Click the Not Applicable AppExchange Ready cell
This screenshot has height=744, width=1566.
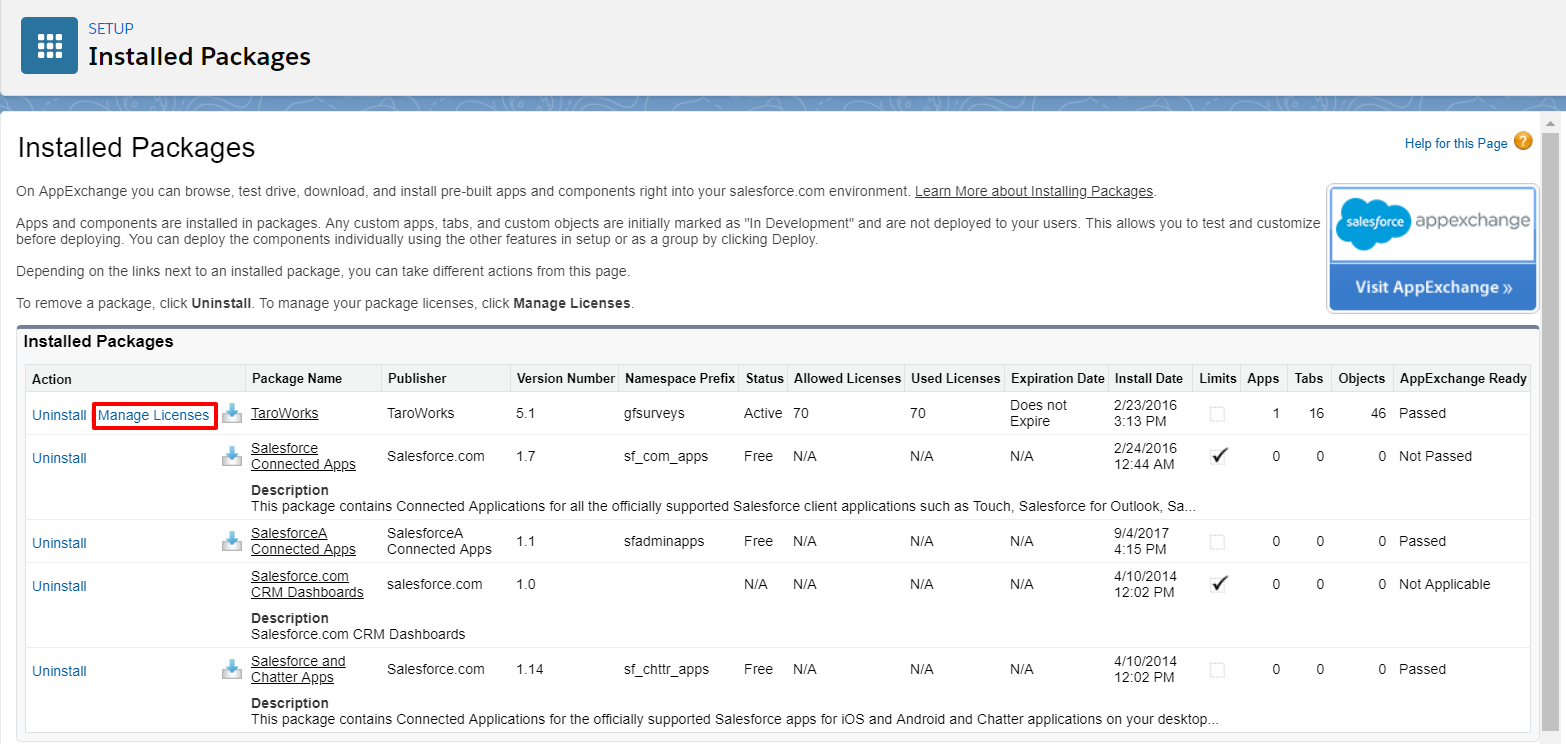point(1445,584)
